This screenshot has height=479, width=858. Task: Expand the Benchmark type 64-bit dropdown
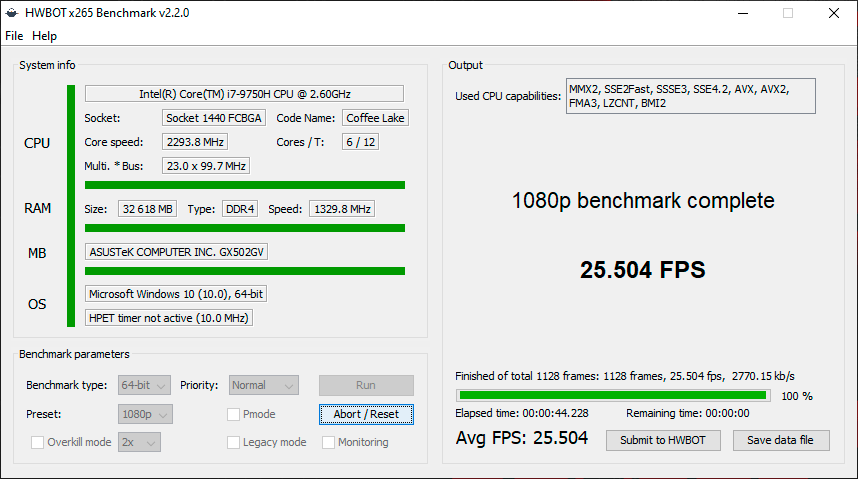(x=144, y=385)
